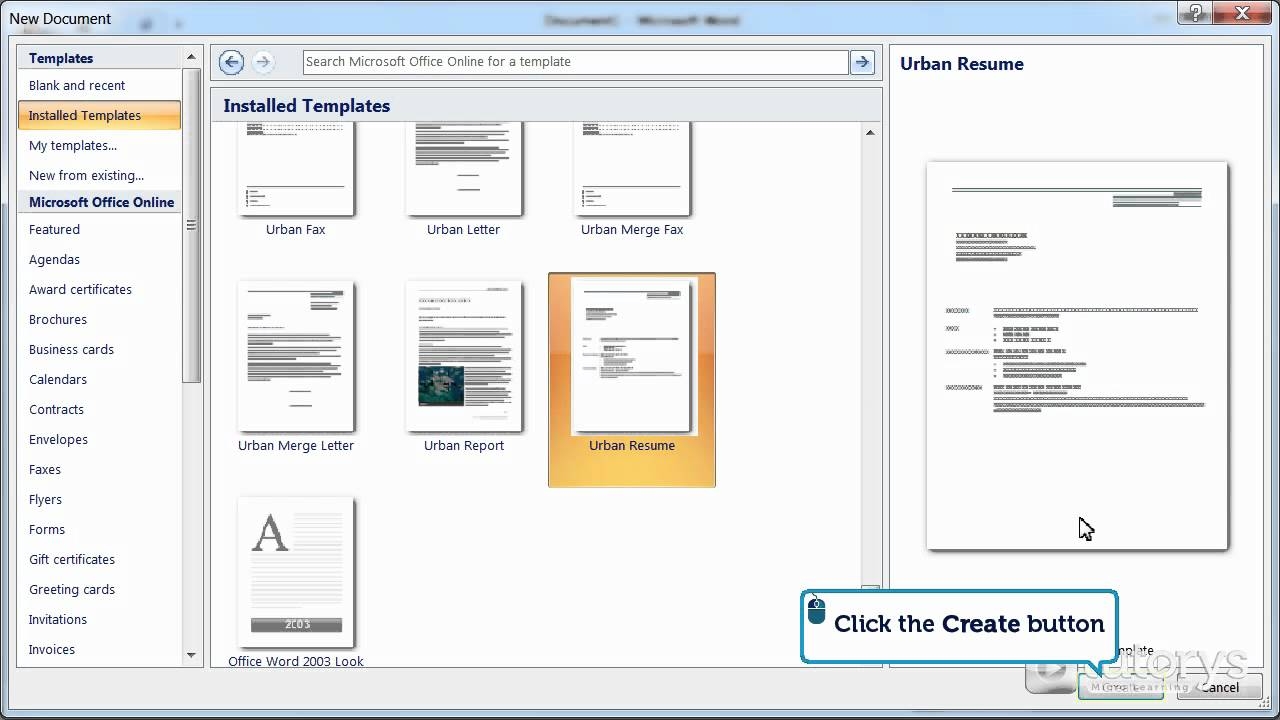Open the Envelopes category
This screenshot has width=1280, height=720.
(99, 439)
